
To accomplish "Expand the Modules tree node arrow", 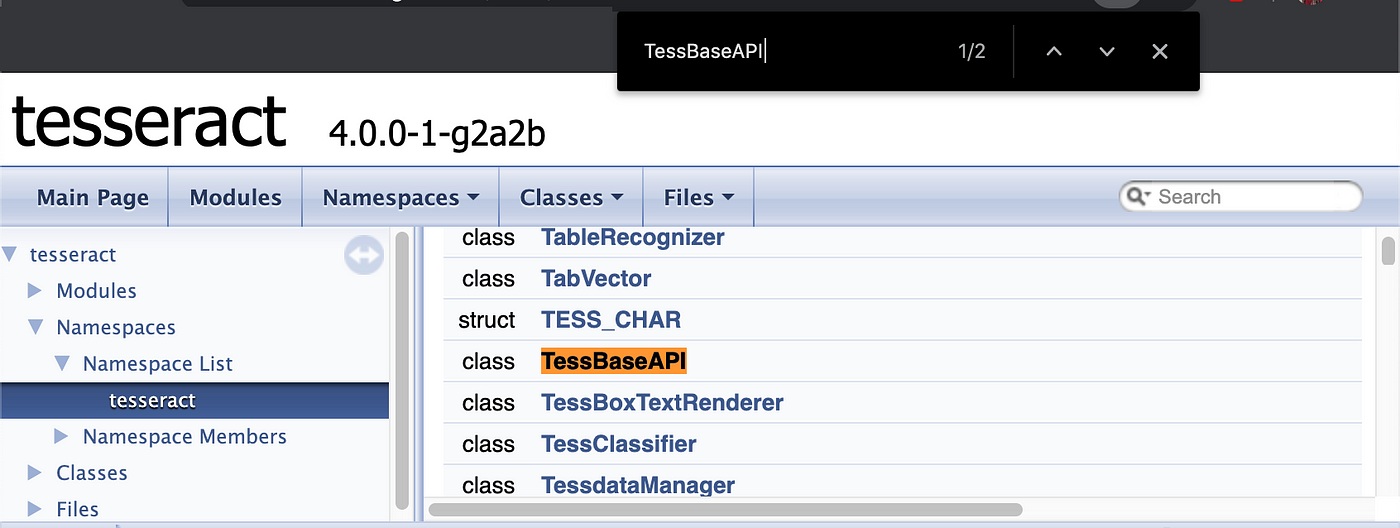I will point(35,291).
